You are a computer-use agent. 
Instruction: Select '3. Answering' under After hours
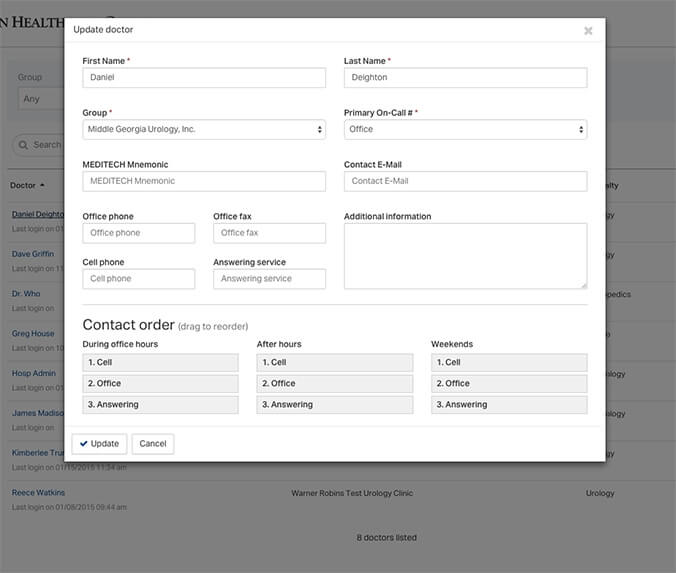coord(335,404)
